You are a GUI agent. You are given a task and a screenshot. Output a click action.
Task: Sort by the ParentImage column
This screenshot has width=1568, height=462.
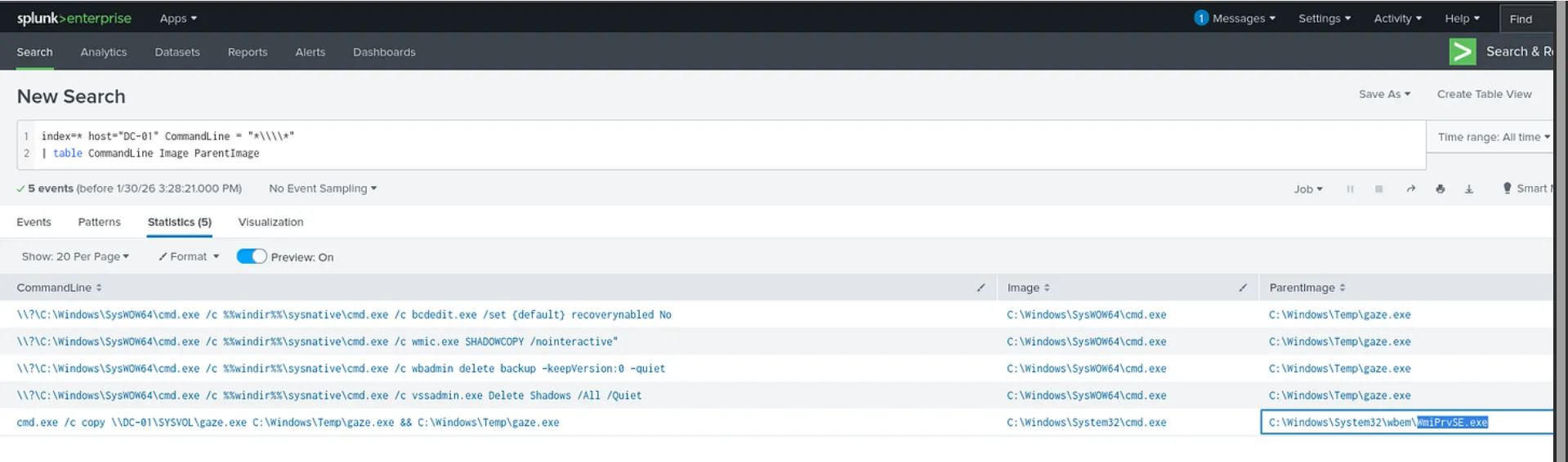(1307, 287)
